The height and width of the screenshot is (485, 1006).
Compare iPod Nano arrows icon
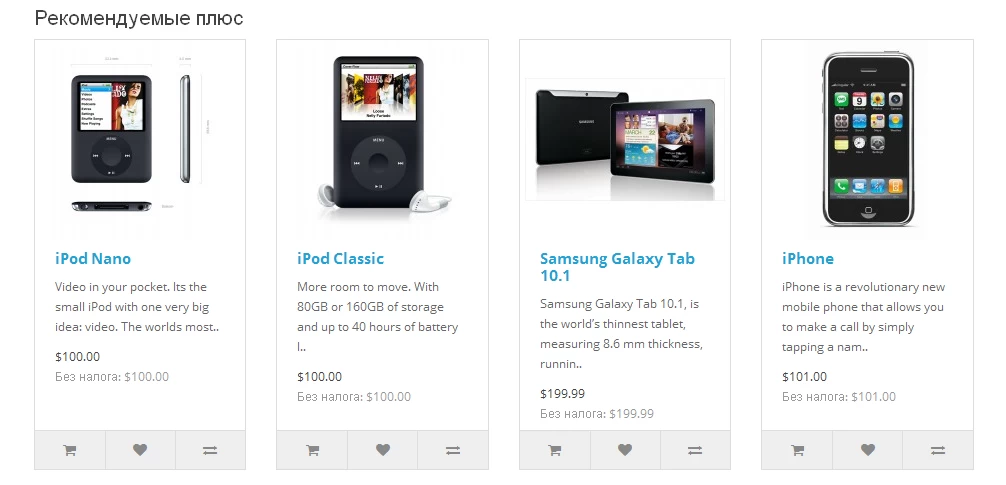pos(210,450)
